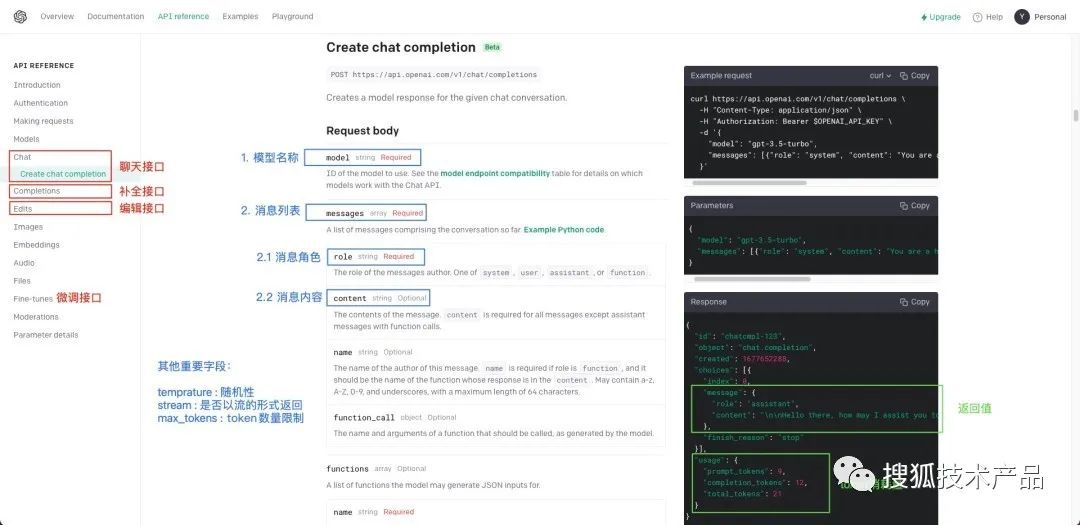The height and width of the screenshot is (525, 1080).
Task: Go to the Examples tab
Action: click(x=240, y=17)
